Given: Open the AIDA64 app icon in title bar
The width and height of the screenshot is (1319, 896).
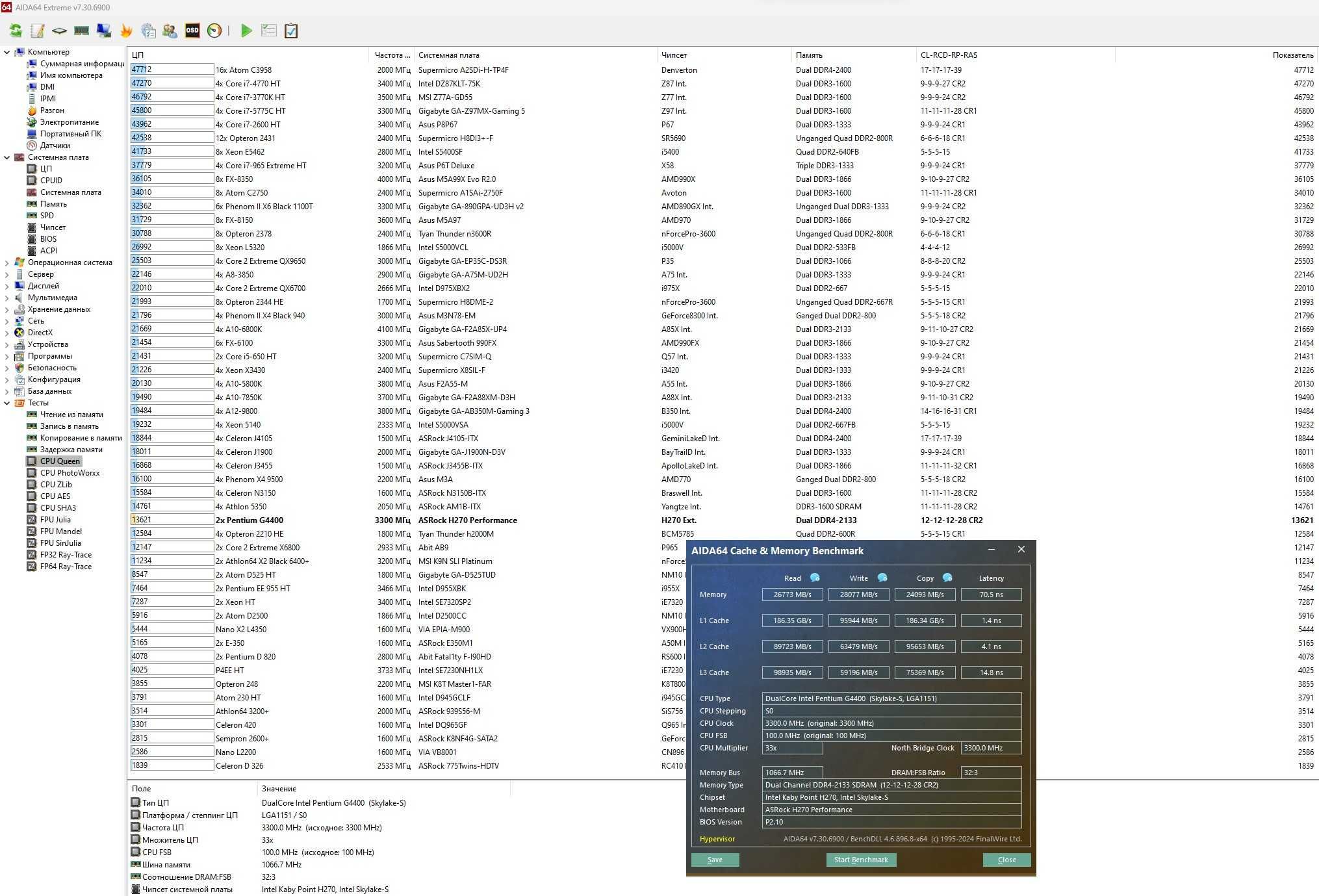Looking at the screenshot, I should (x=6, y=7).
